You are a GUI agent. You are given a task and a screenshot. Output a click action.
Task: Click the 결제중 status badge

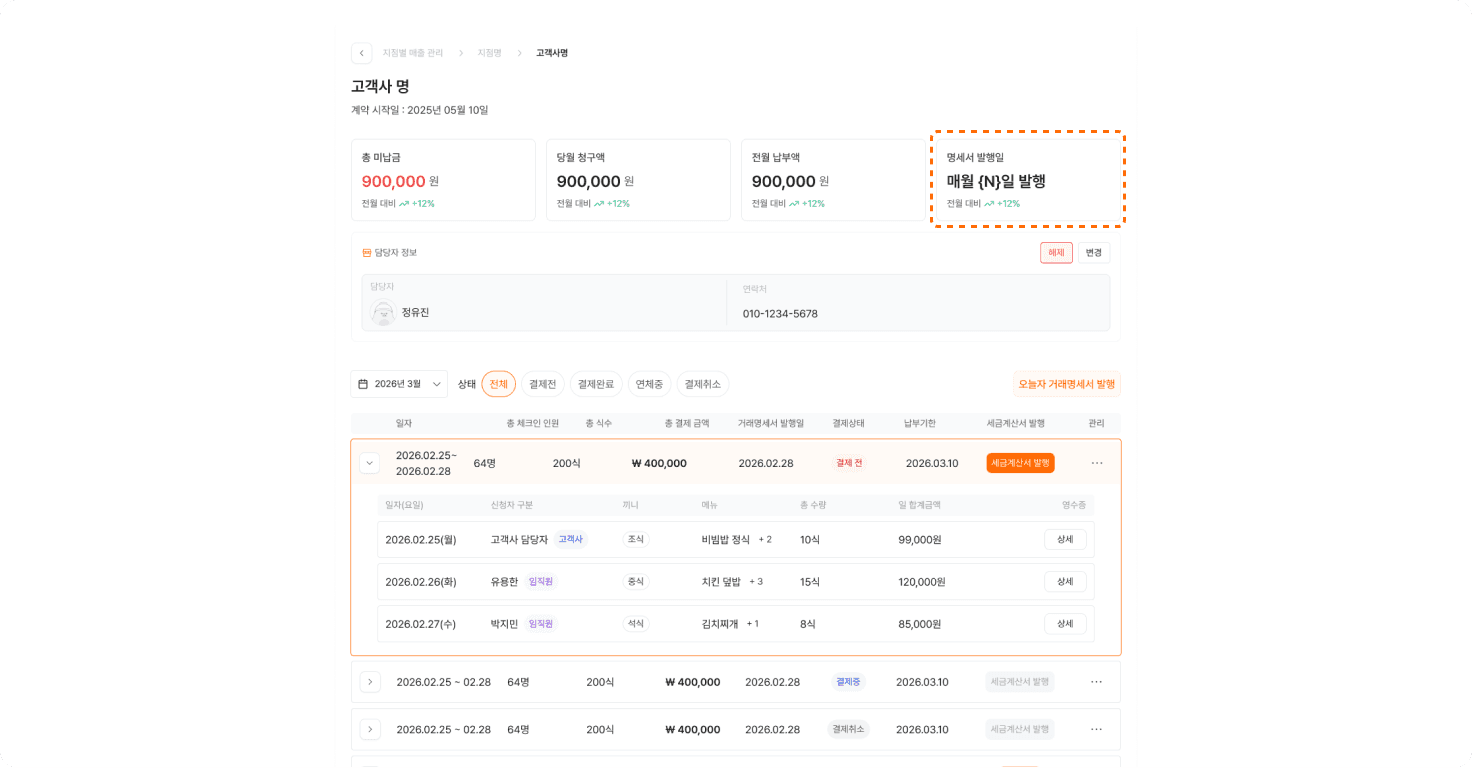point(848,682)
